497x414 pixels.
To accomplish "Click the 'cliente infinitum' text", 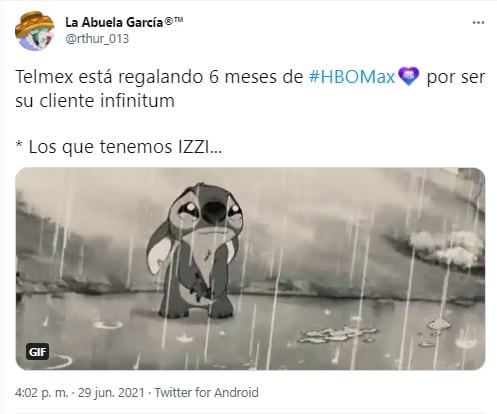I will click(107, 101).
